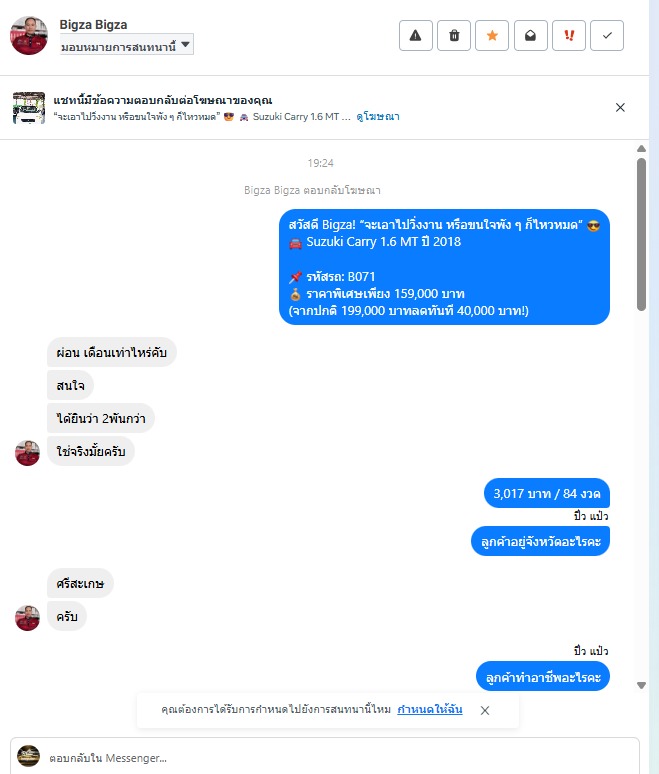Image resolution: width=659 pixels, height=774 pixels.
Task: Open the มอบหมายการสนทนานี้ assignment dropdown
Action: [126, 45]
